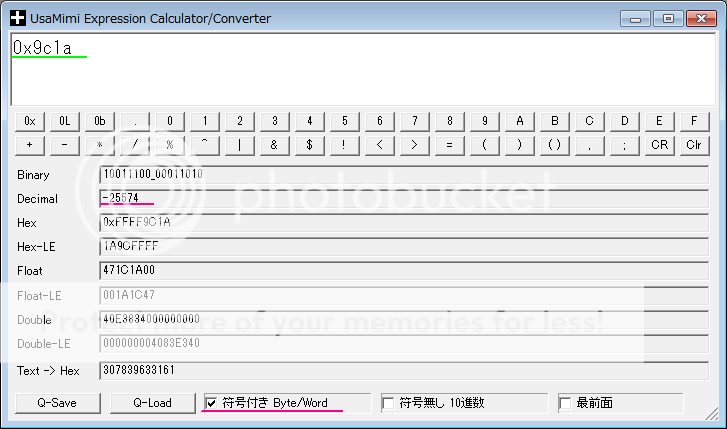Image resolution: width=727 pixels, height=429 pixels.
Task: Click the digit 7 key
Action: pyautogui.click(x=415, y=122)
